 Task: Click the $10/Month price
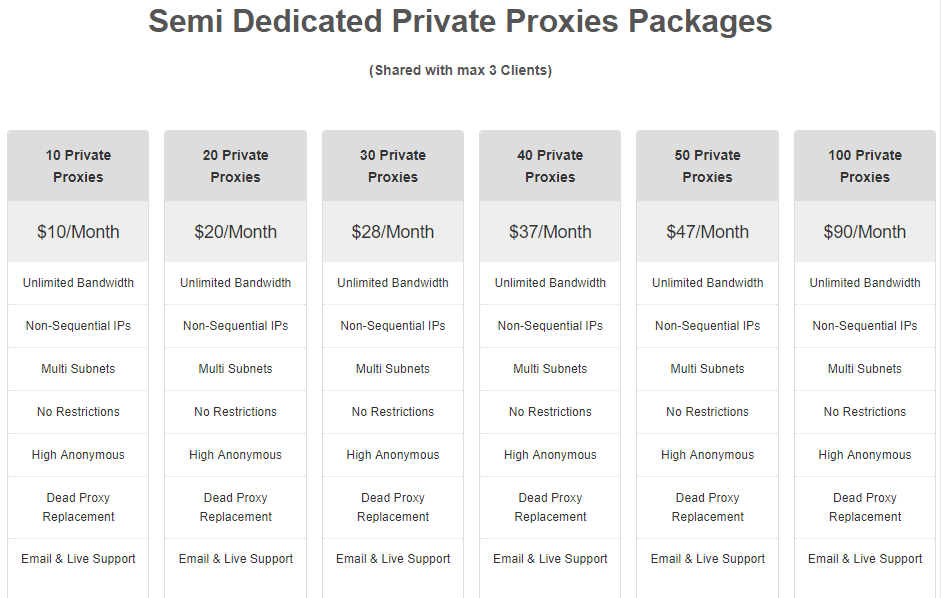78,232
